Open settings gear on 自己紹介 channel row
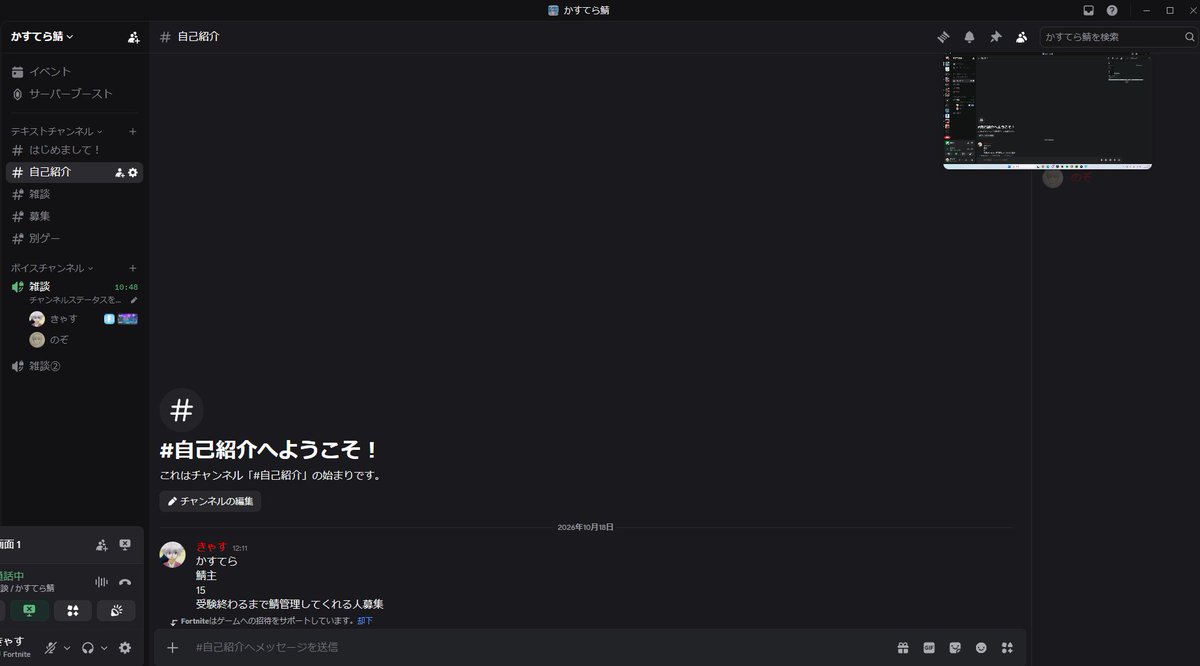The width and height of the screenshot is (1200, 666). [x=133, y=172]
